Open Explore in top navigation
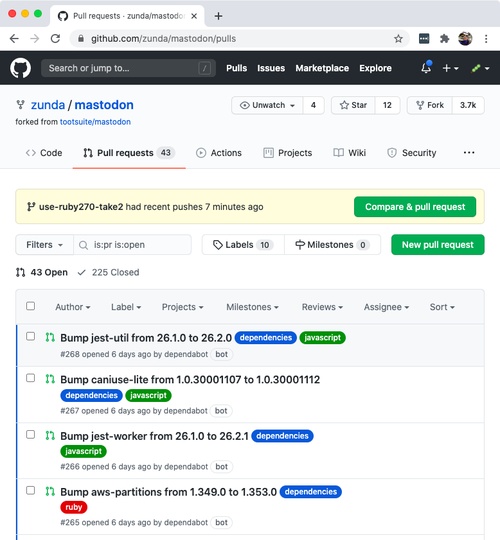 pos(375,68)
